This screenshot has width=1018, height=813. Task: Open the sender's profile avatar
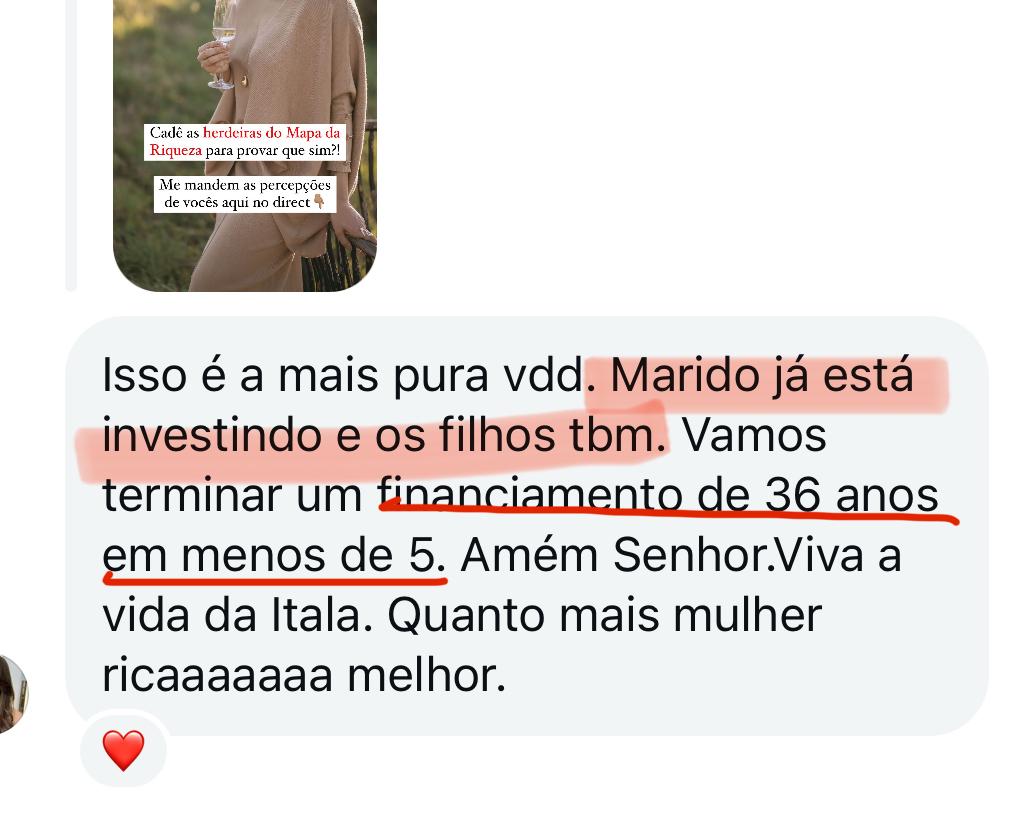tap(13, 694)
